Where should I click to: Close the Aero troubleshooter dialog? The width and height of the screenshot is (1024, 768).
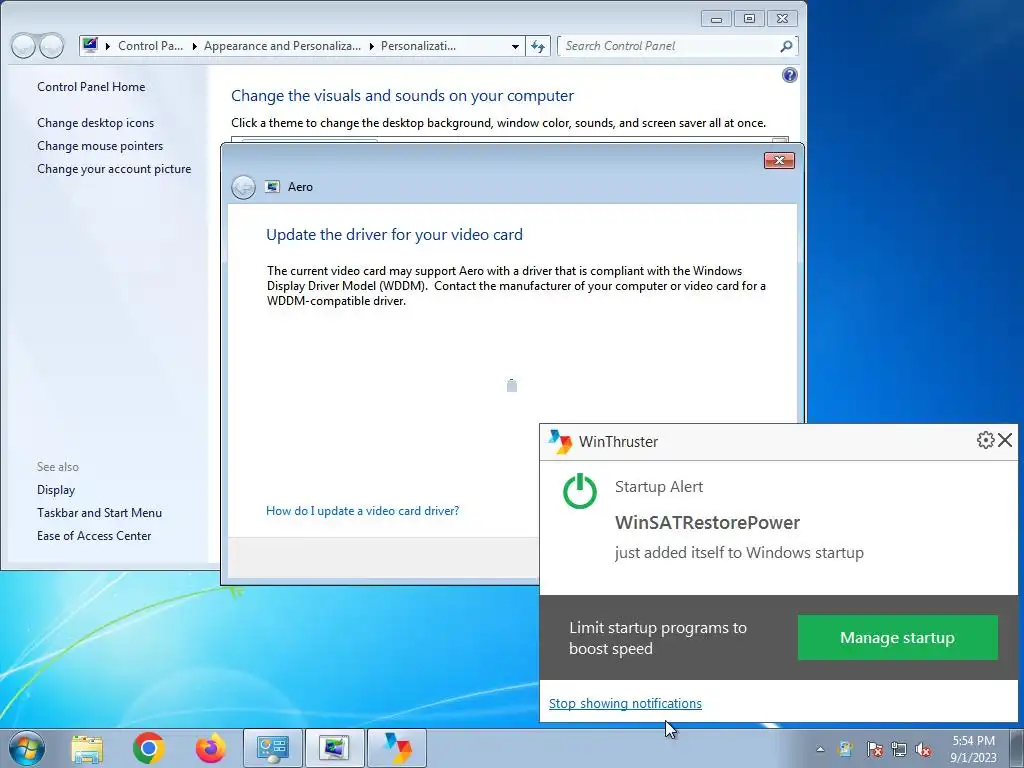(x=779, y=161)
